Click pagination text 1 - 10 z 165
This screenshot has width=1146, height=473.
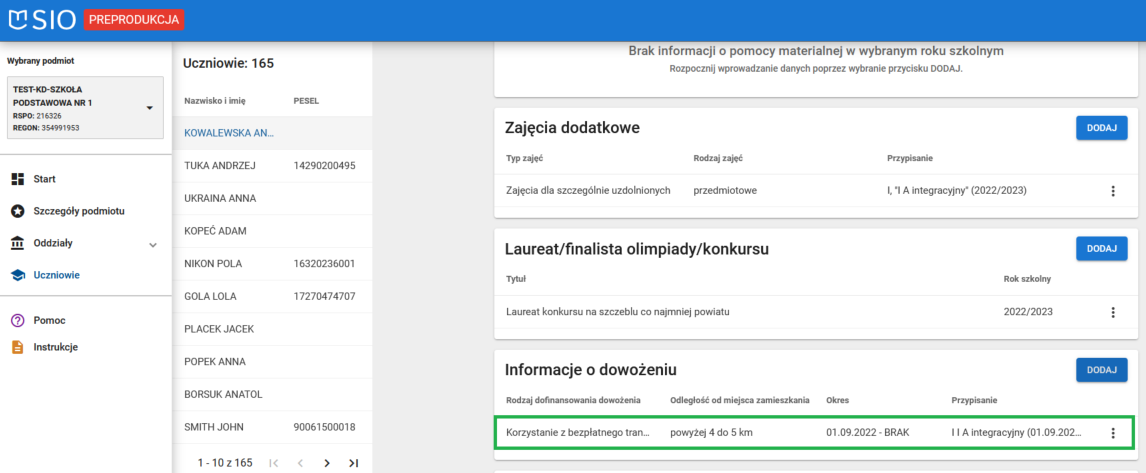click(225, 463)
